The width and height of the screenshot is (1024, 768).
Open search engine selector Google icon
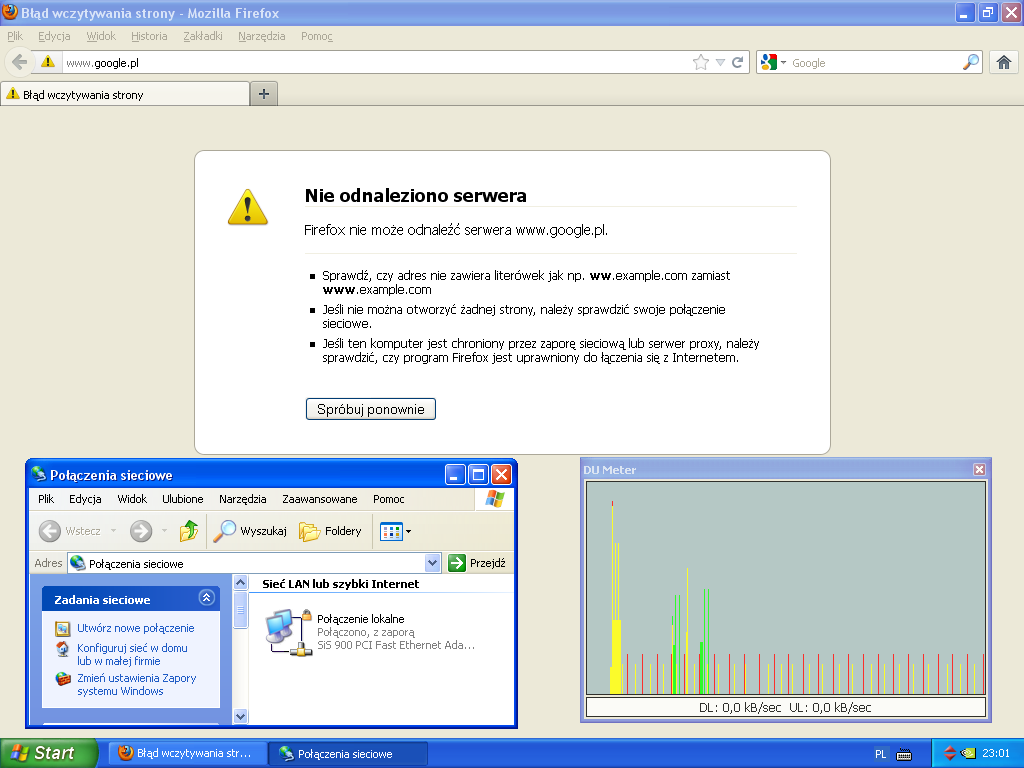pyautogui.click(x=769, y=62)
